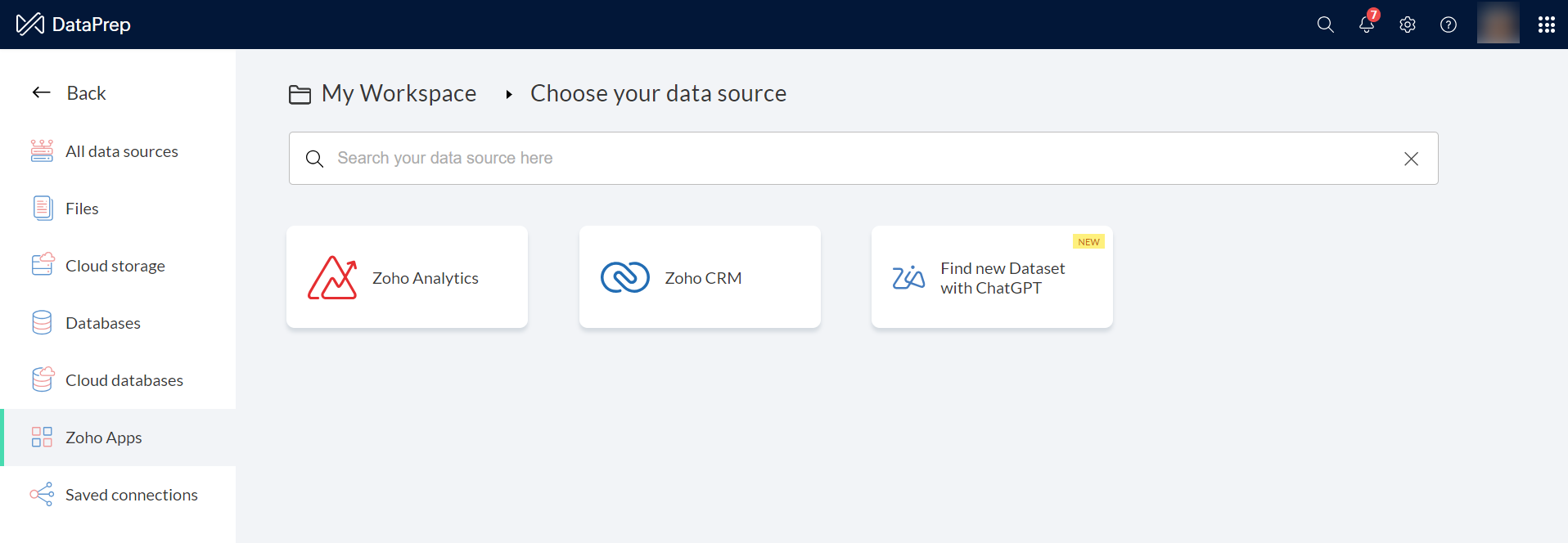This screenshot has height=543, width=1568.
Task: Open the notifications bell
Action: tap(1366, 25)
